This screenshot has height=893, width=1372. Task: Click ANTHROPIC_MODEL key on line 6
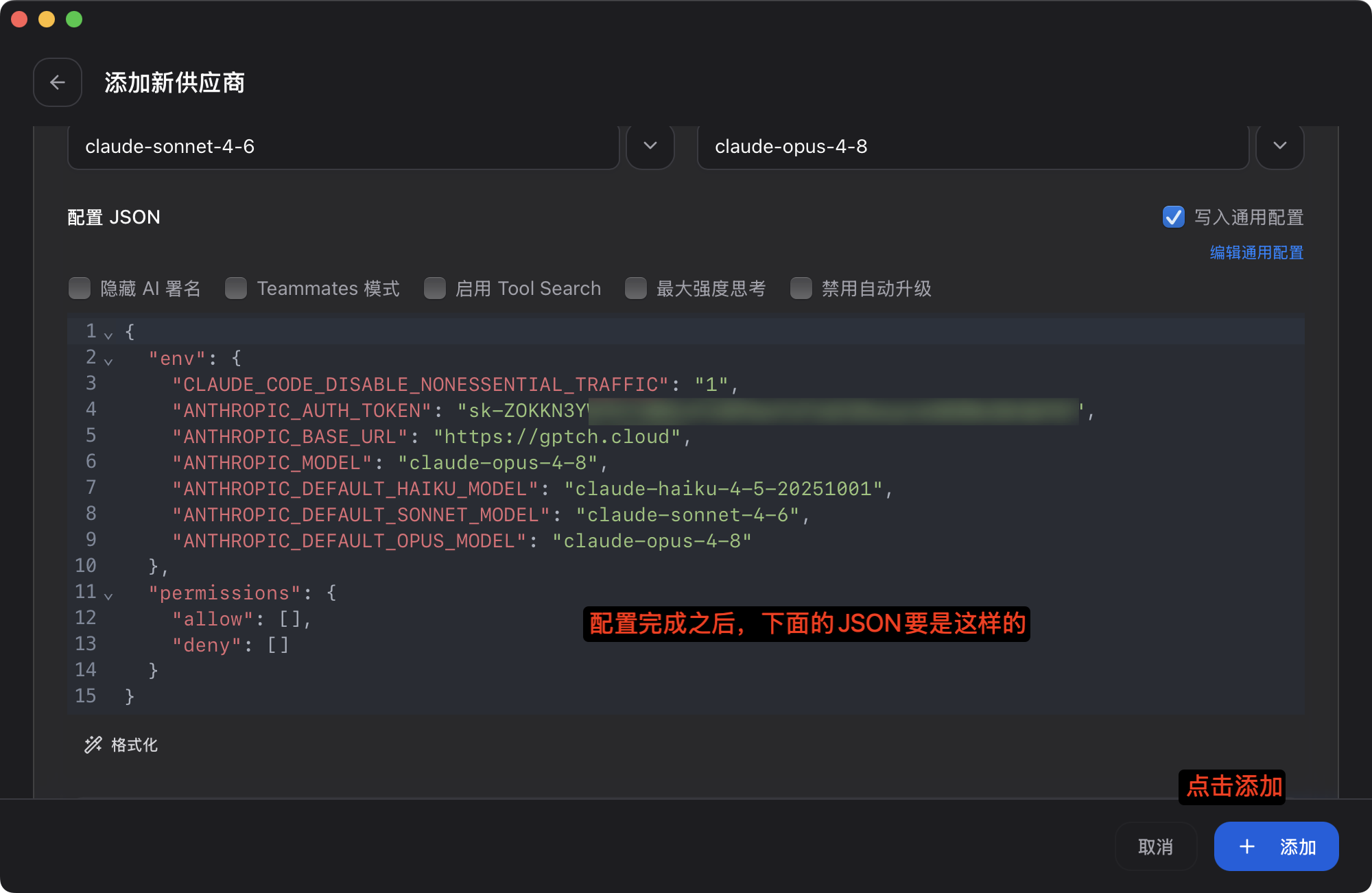[x=272, y=463]
